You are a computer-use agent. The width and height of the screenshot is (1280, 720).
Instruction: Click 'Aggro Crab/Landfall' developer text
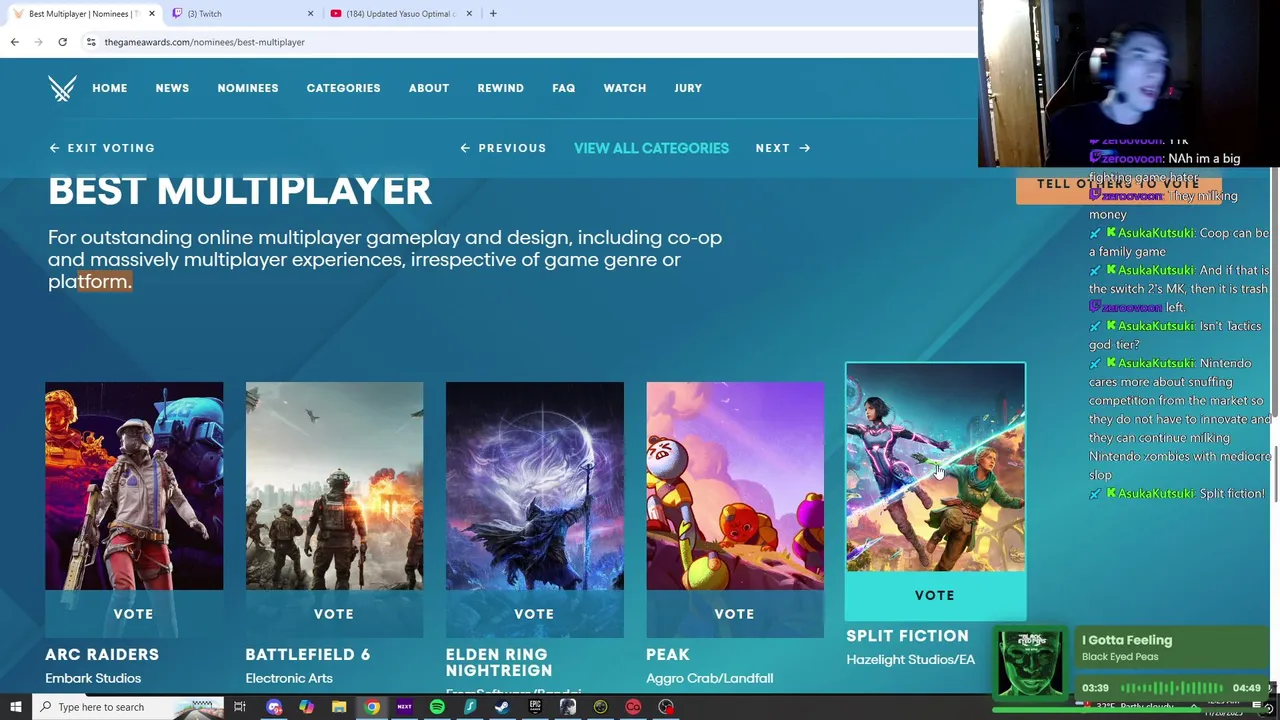(710, 678)
